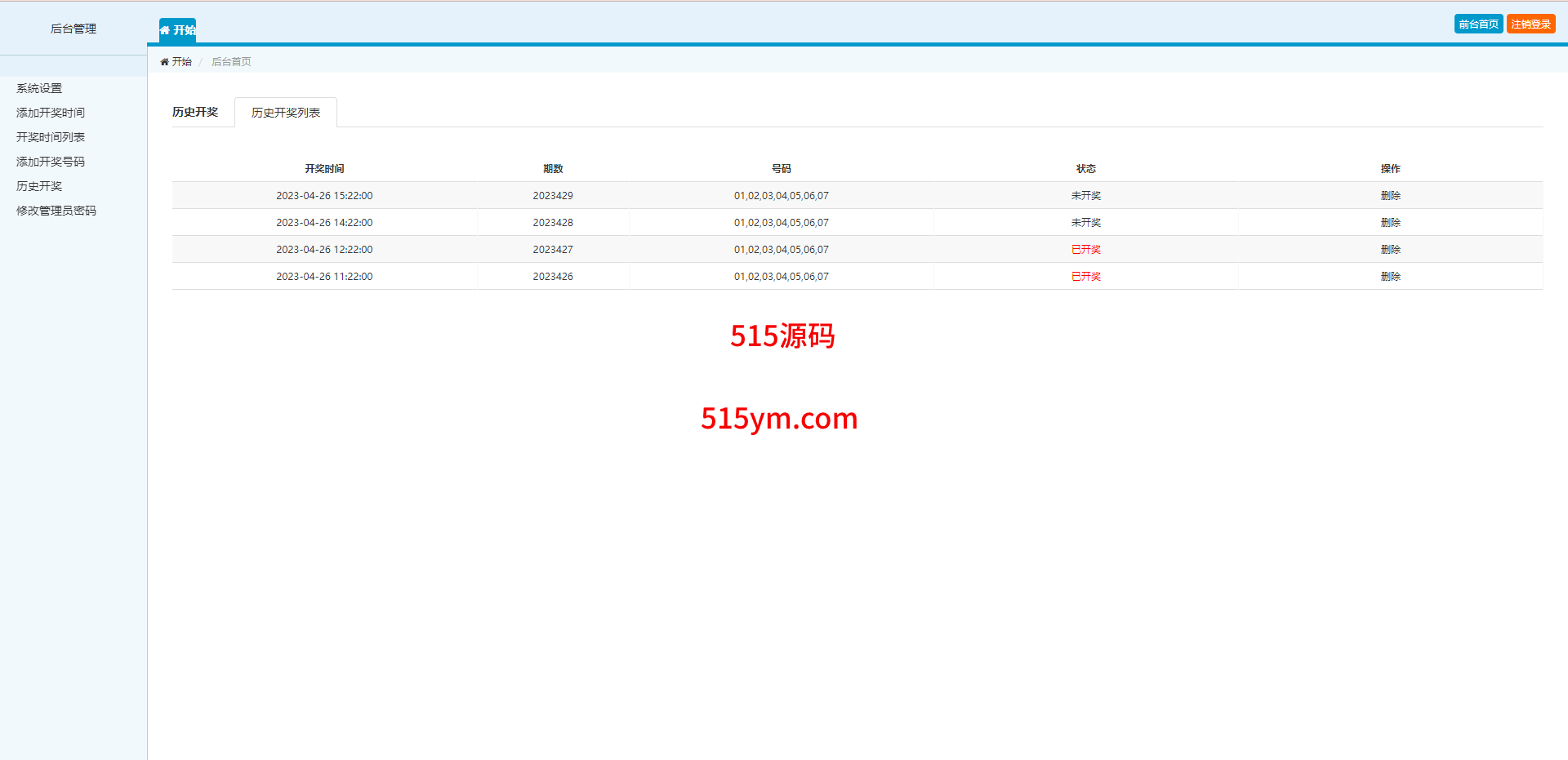This screenshot has height=760, width=1568.
Task: Switch to the 历史开奖列表 tab
Action: tap(286, 113)
